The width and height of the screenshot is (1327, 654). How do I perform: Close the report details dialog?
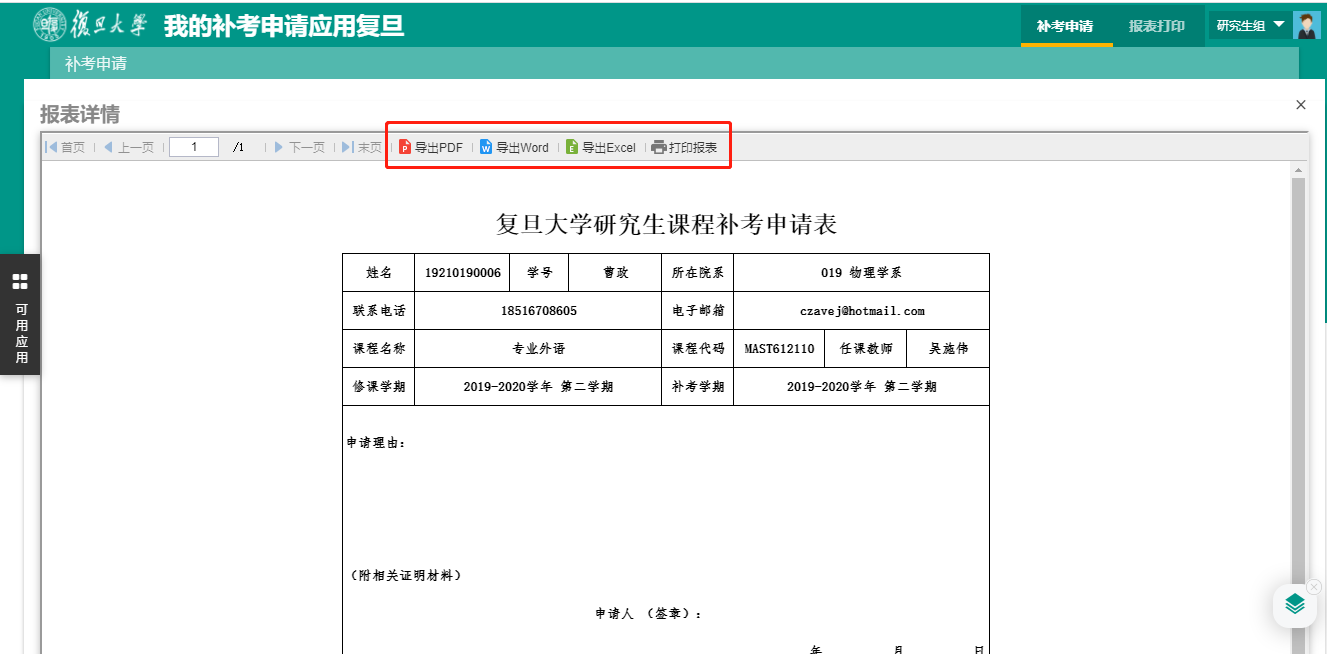click(x=1301, y=105)
